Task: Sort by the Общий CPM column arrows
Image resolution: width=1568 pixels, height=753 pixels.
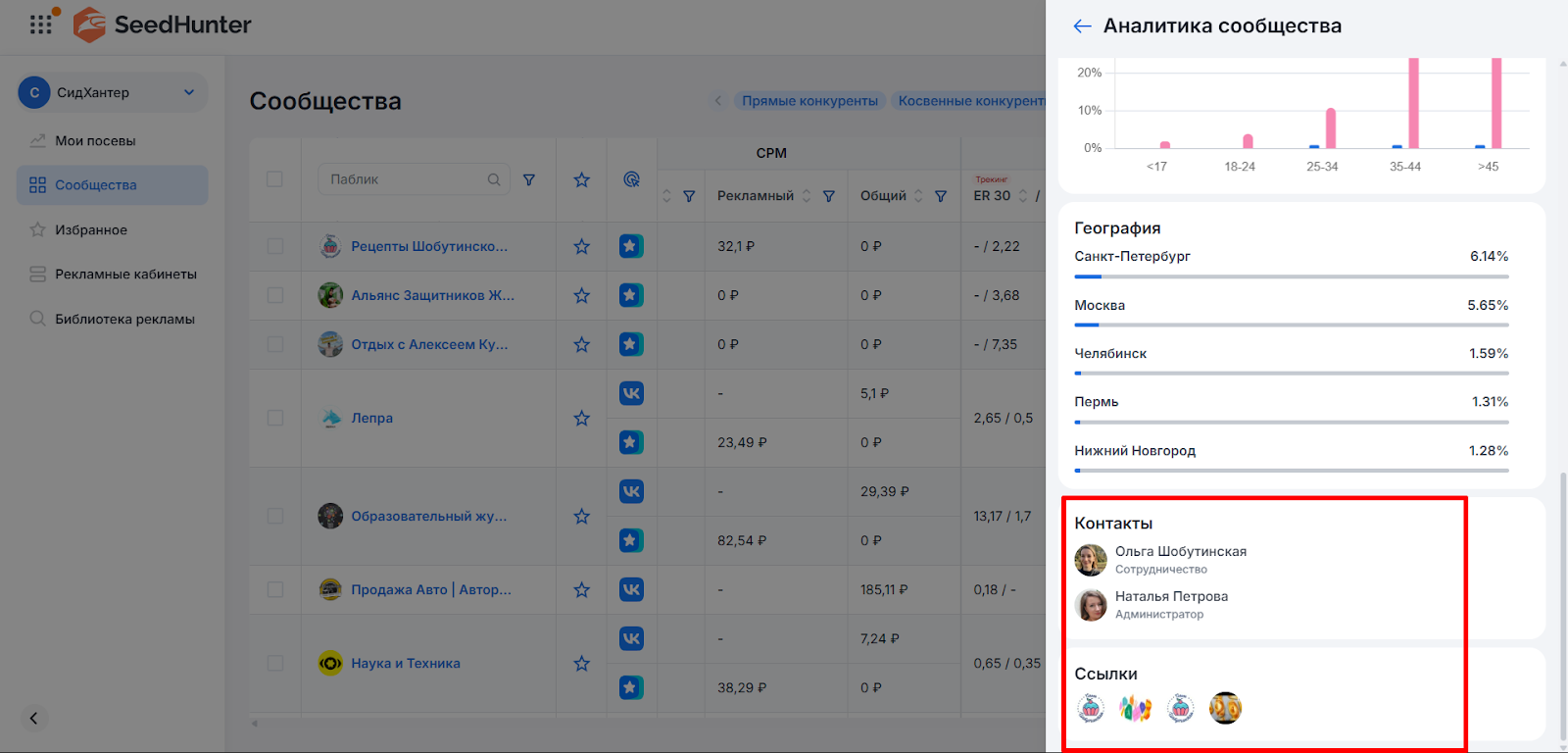Action: click(918, 196)
